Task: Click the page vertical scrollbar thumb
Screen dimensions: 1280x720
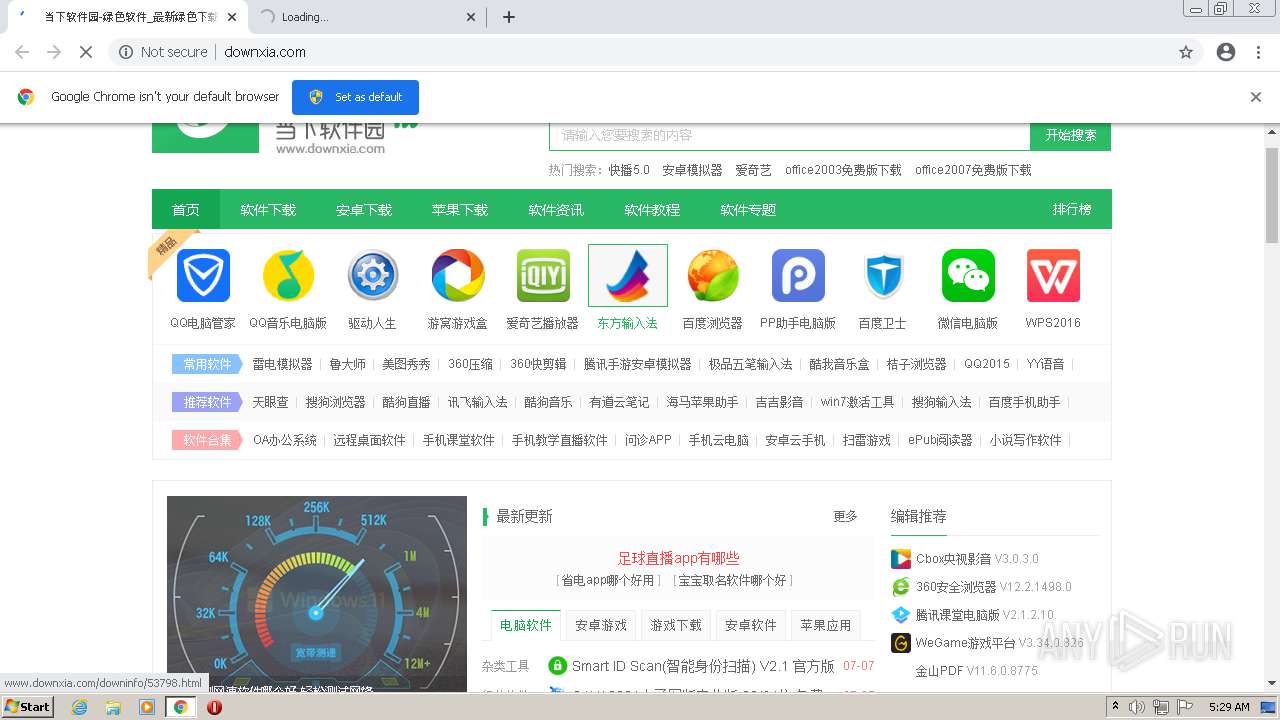Action: [x=1272, y=195]
